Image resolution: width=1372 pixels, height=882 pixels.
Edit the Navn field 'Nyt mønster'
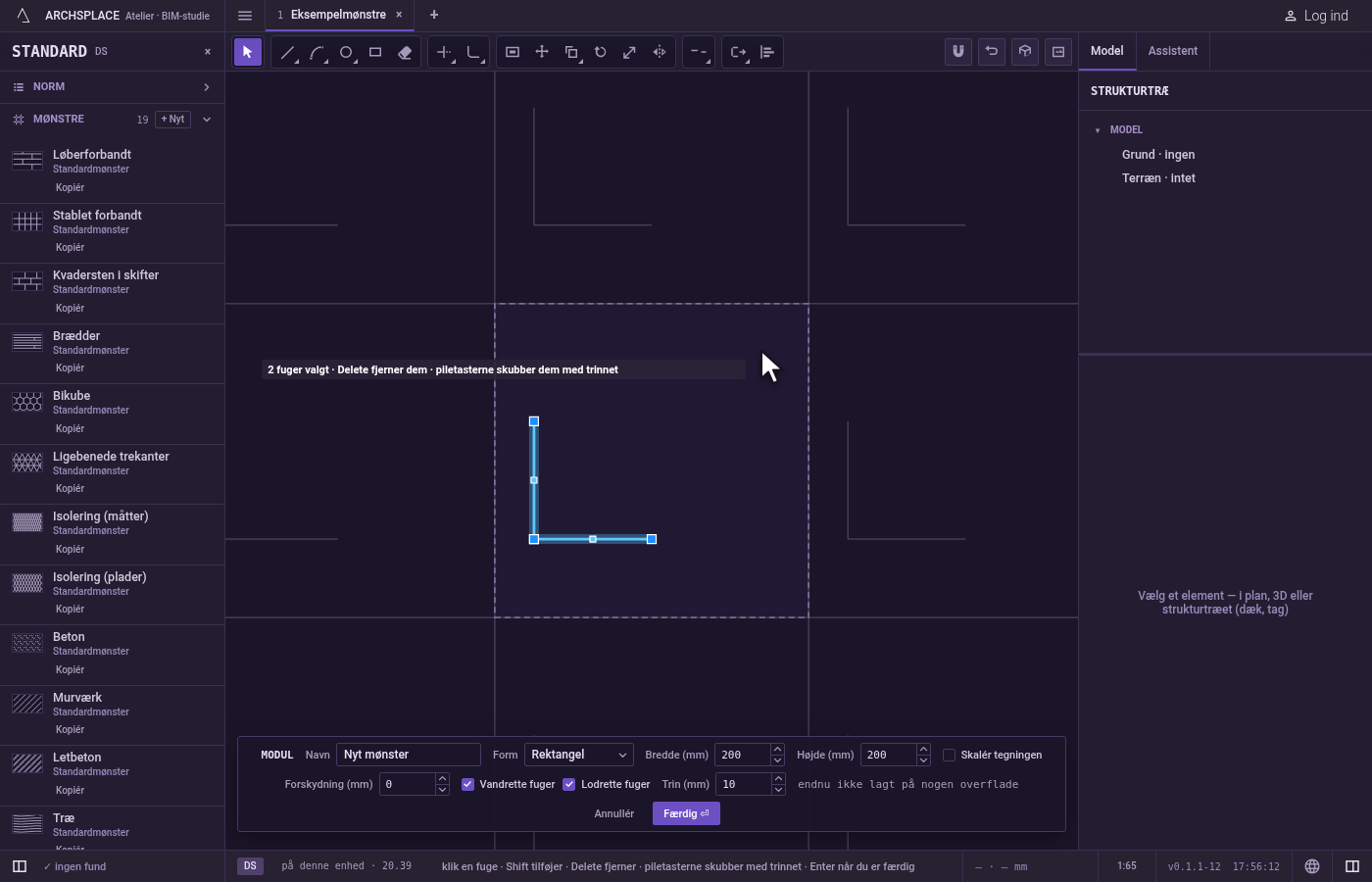tap(409, 755)
